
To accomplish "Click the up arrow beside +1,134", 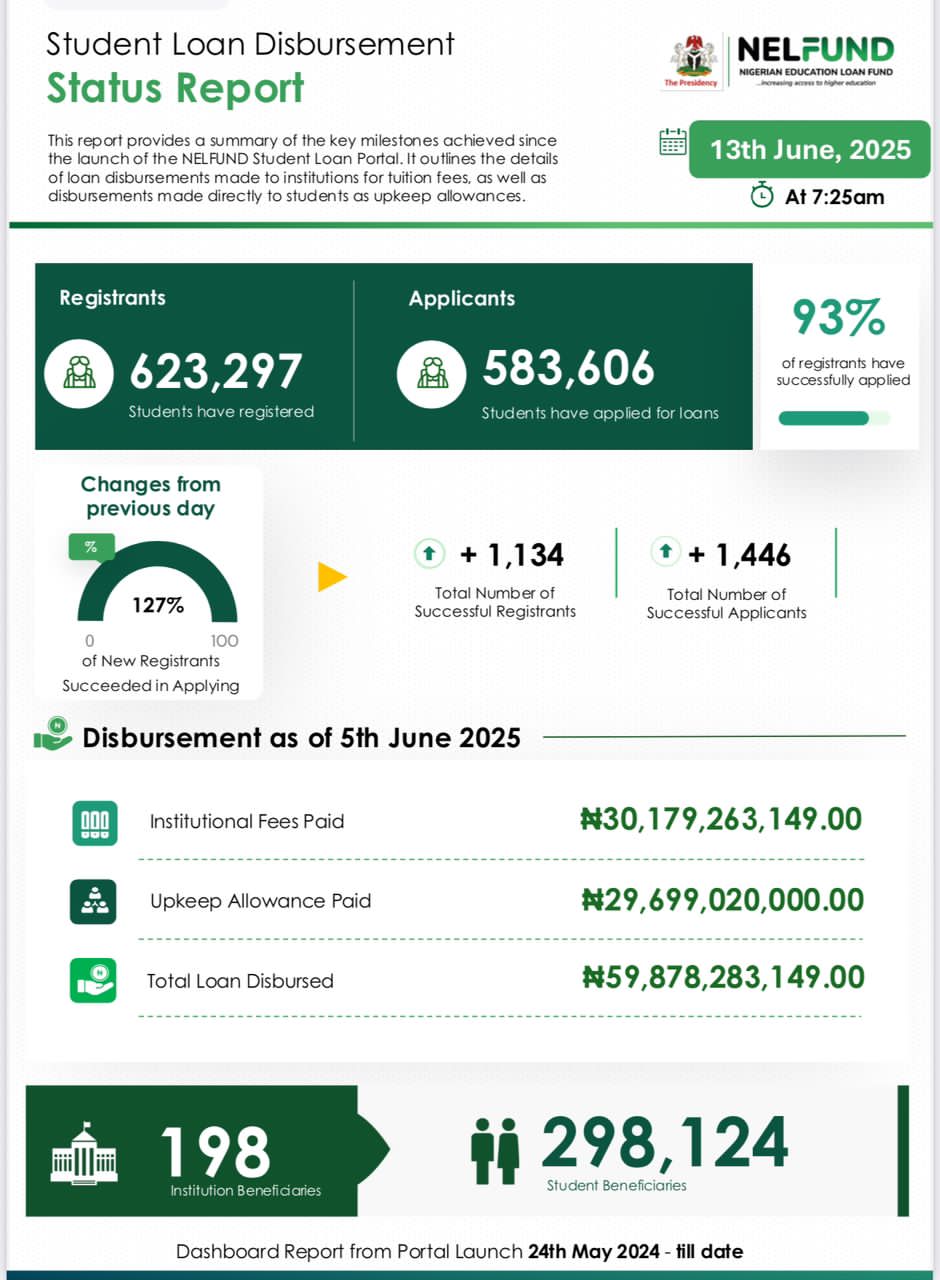I will tap(429, 552).
